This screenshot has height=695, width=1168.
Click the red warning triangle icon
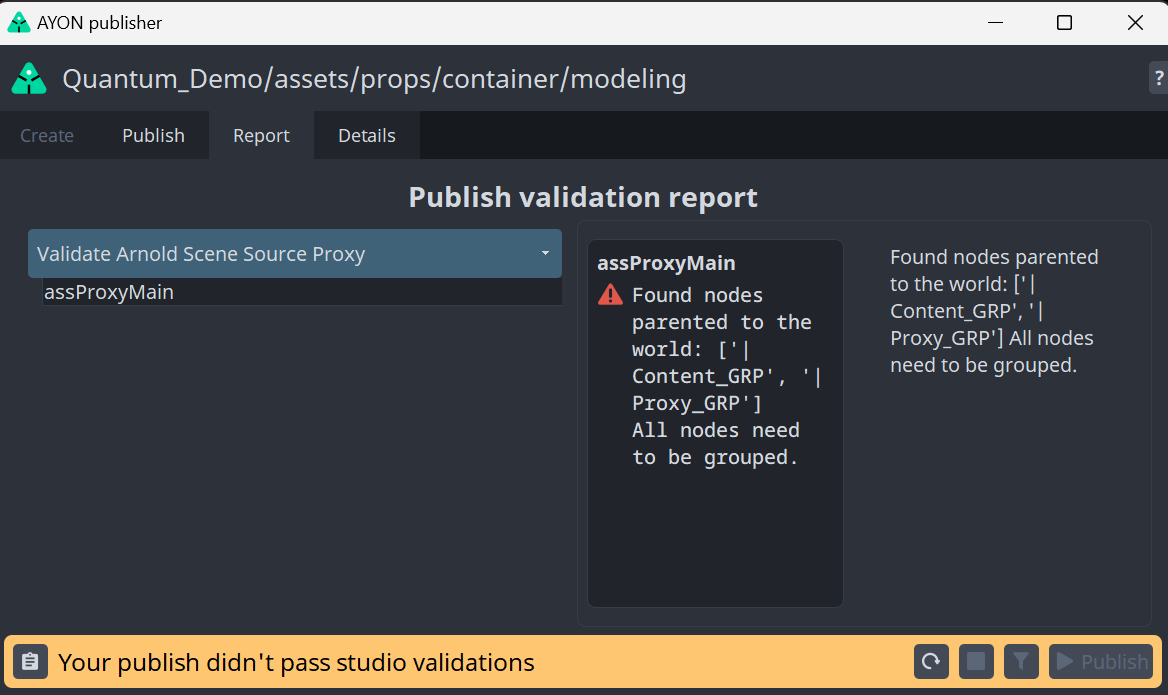pyautogui.click(x=610, y=295)
